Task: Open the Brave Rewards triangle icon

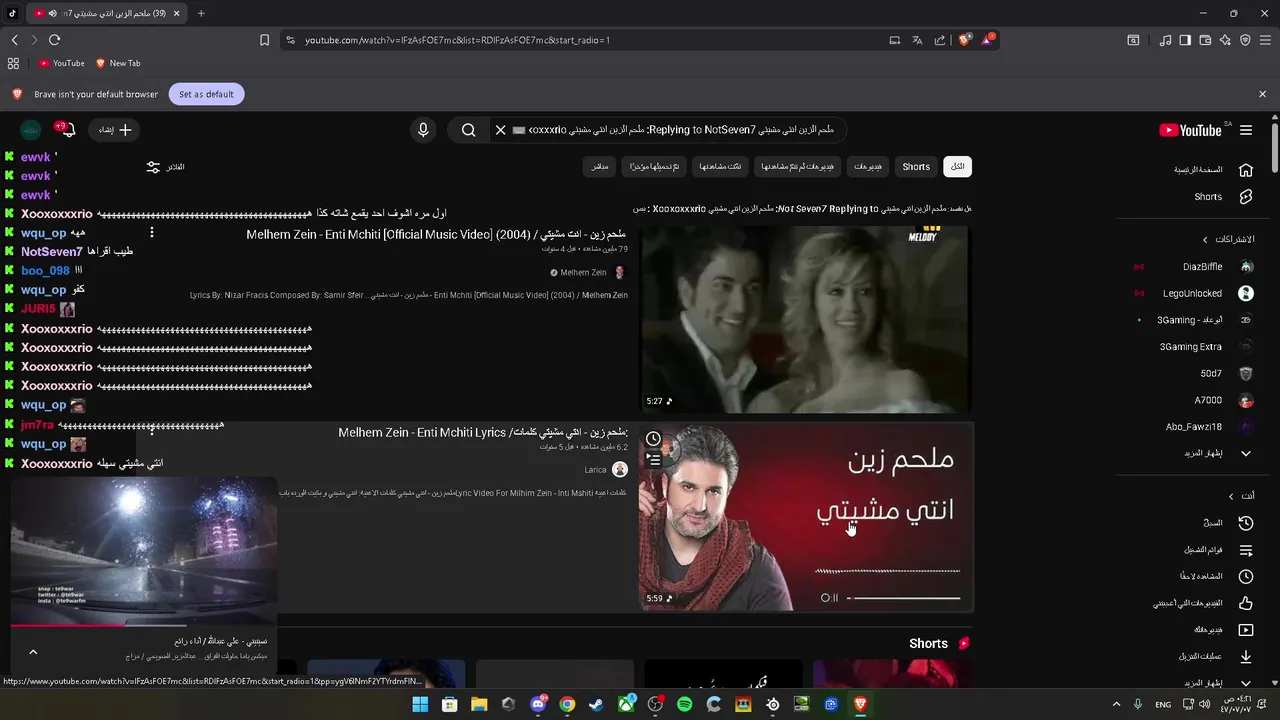Action: 988,40
